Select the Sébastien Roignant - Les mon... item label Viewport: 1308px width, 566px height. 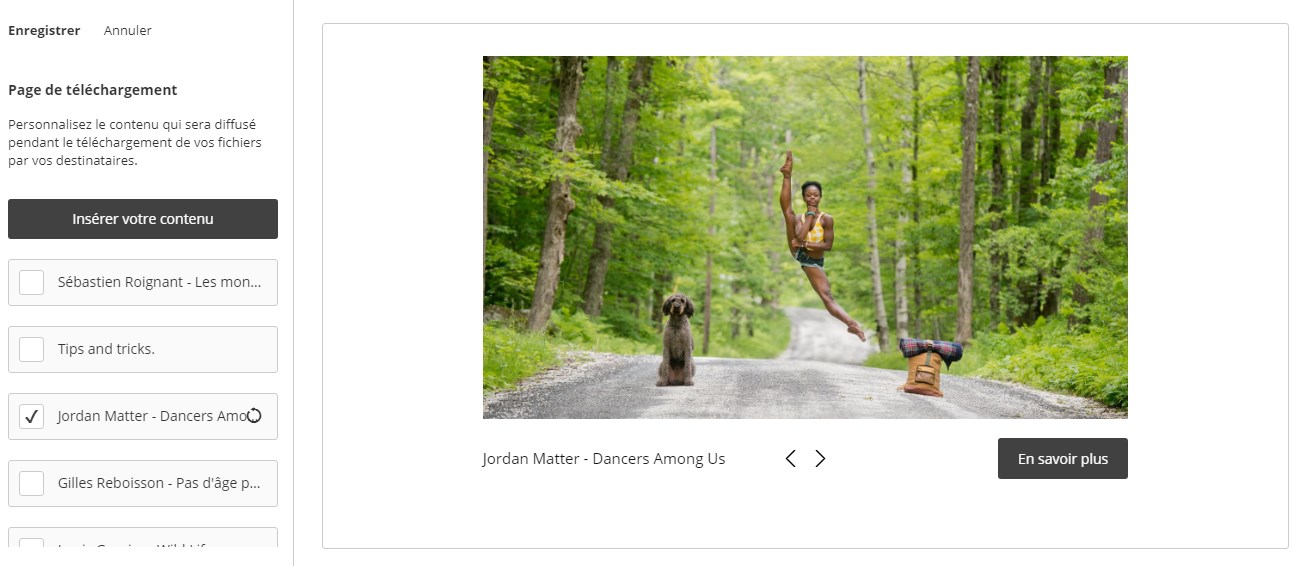160,282
